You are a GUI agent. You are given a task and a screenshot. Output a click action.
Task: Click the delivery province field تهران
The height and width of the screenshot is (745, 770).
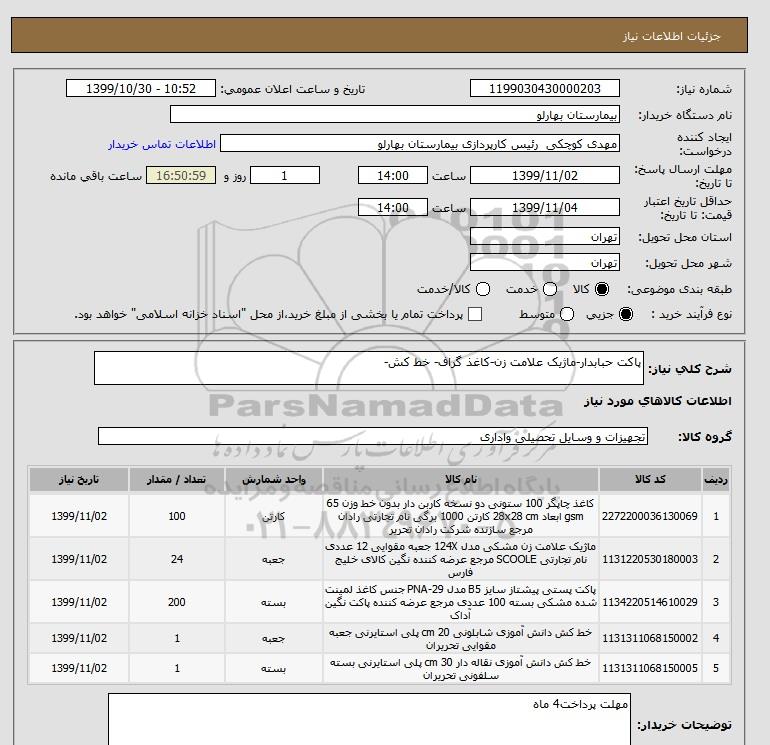[545, 237]
